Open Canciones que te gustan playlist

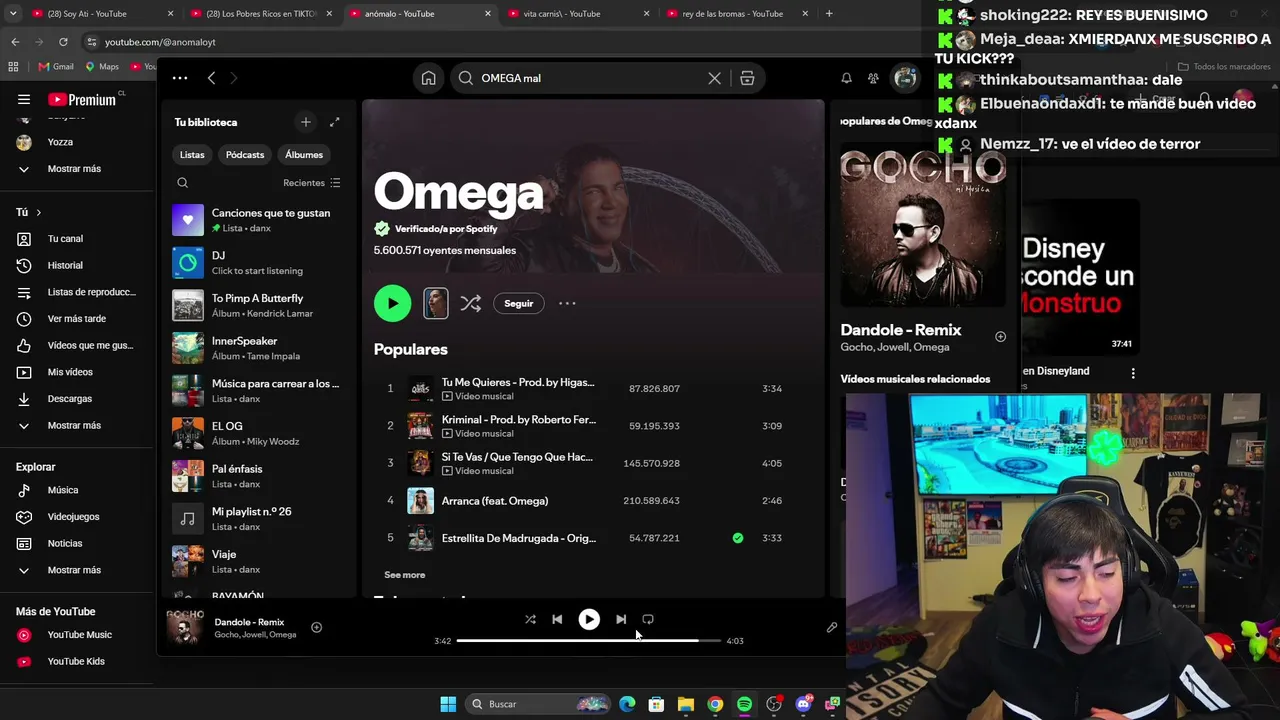coord(259,220)
